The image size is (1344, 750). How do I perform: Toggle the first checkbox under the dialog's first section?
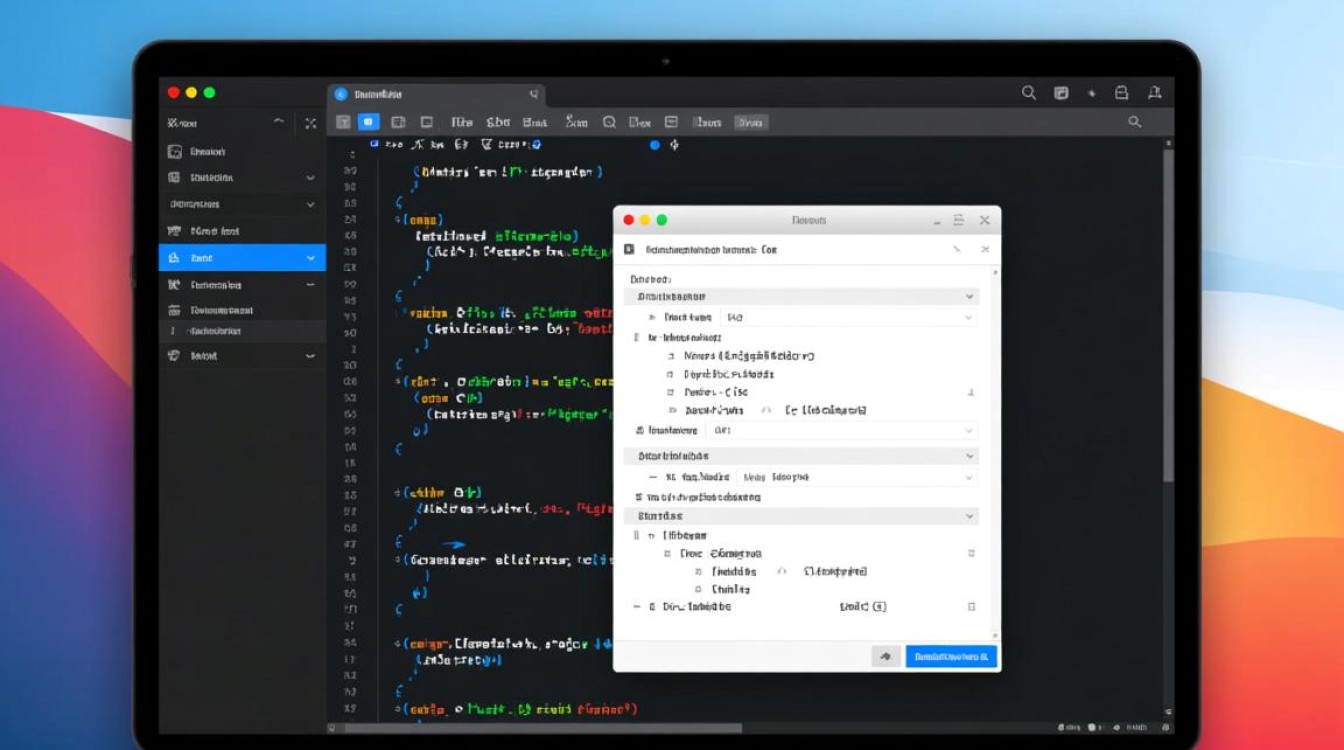pyautogui.click(x=671, y=356)
